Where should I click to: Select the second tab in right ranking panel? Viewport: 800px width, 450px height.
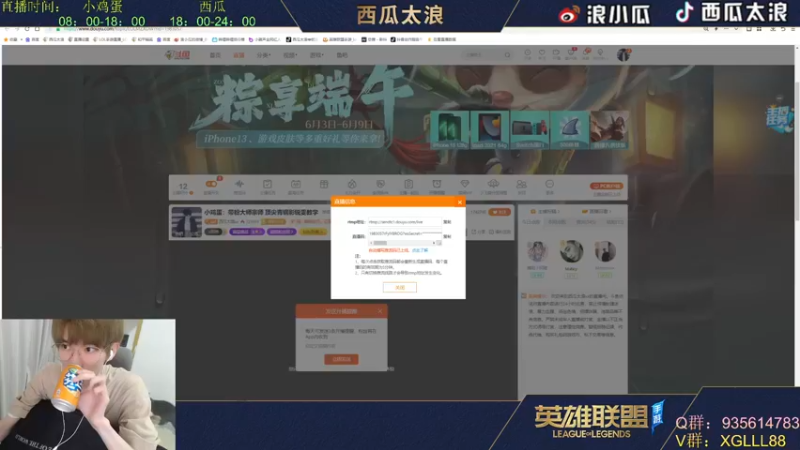(x=557, y=222)
